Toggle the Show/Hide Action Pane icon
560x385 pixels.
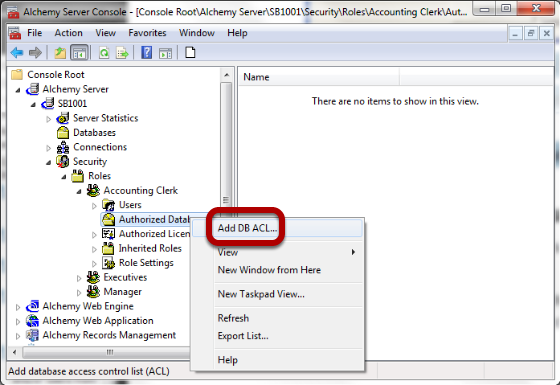[165, 53]
